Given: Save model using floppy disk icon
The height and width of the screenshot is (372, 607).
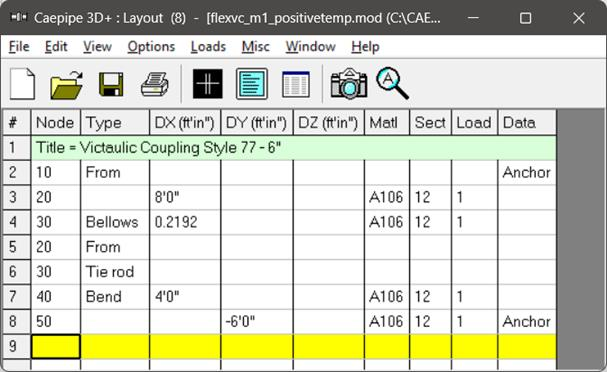Looking at the screenshot, I should point(111,84).
